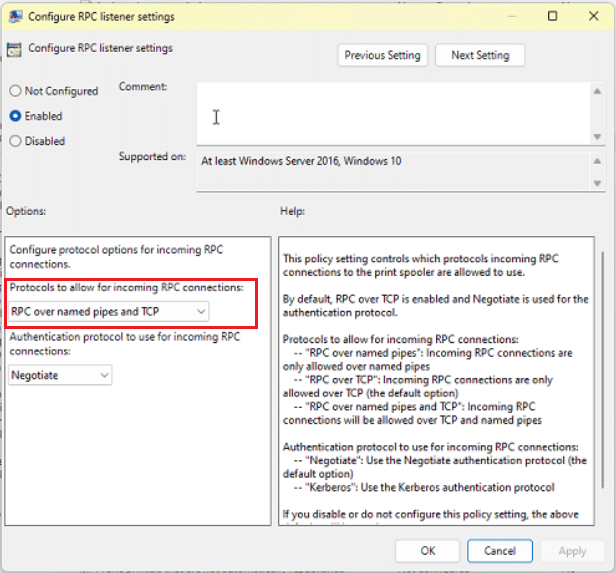Screen dimensions: 616x573
Task: Click inside the Comment text box
Action: [x=393, y=113]
